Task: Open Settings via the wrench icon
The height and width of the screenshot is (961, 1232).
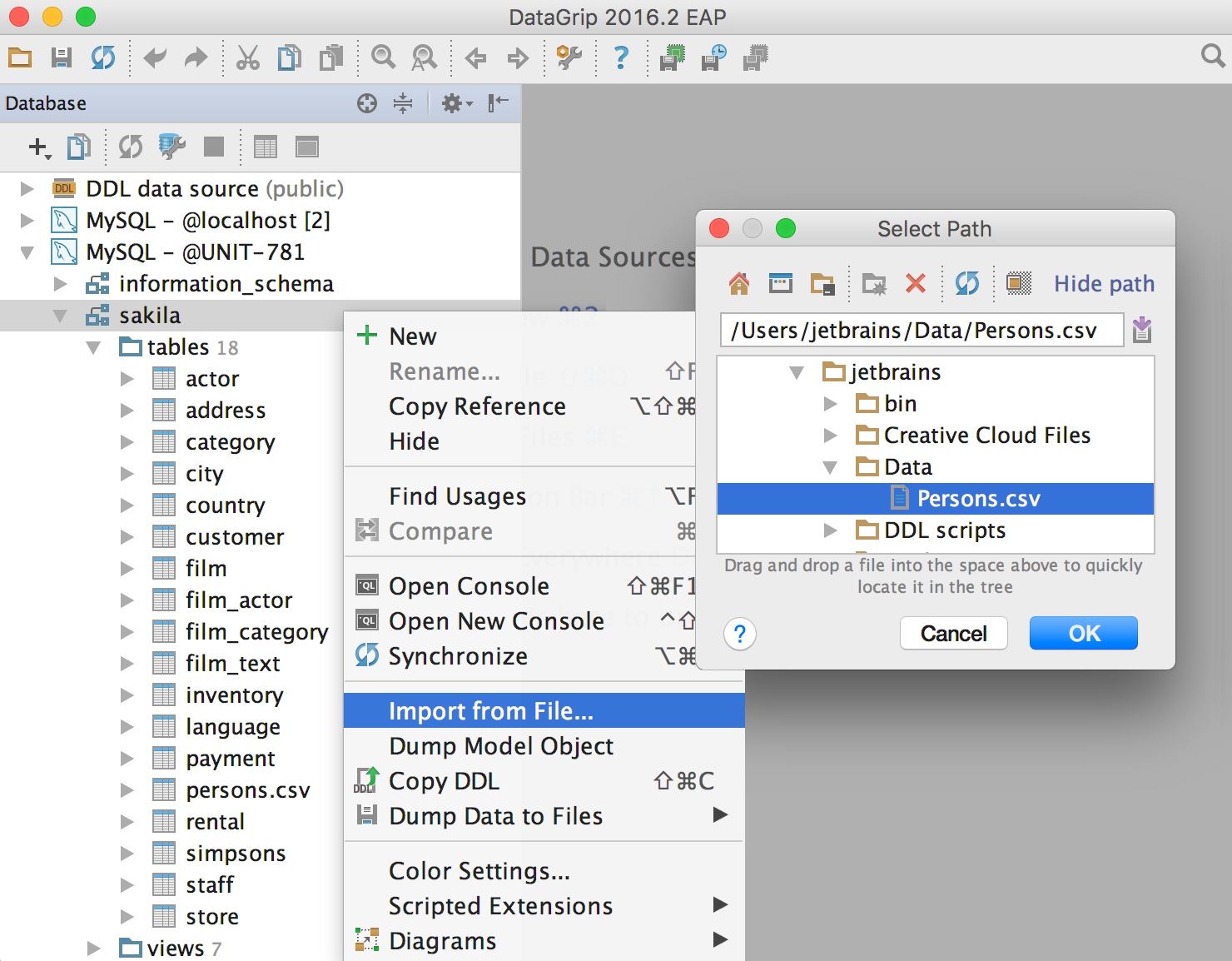Action: 569,57
